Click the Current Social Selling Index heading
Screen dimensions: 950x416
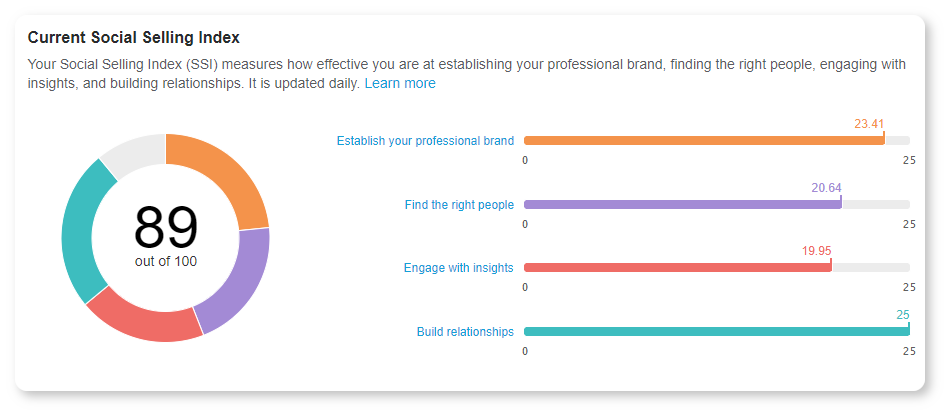coord(134,38)
